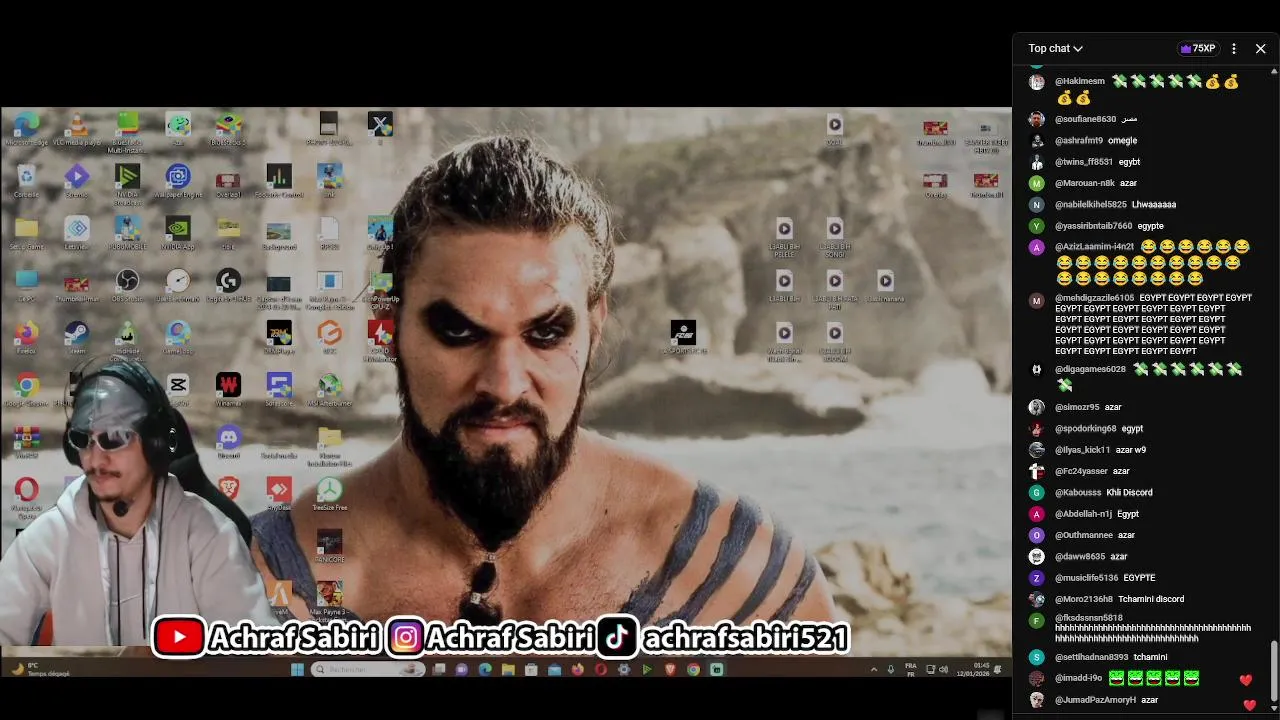Show hidden system tray icons

click(x=874, y=669)
